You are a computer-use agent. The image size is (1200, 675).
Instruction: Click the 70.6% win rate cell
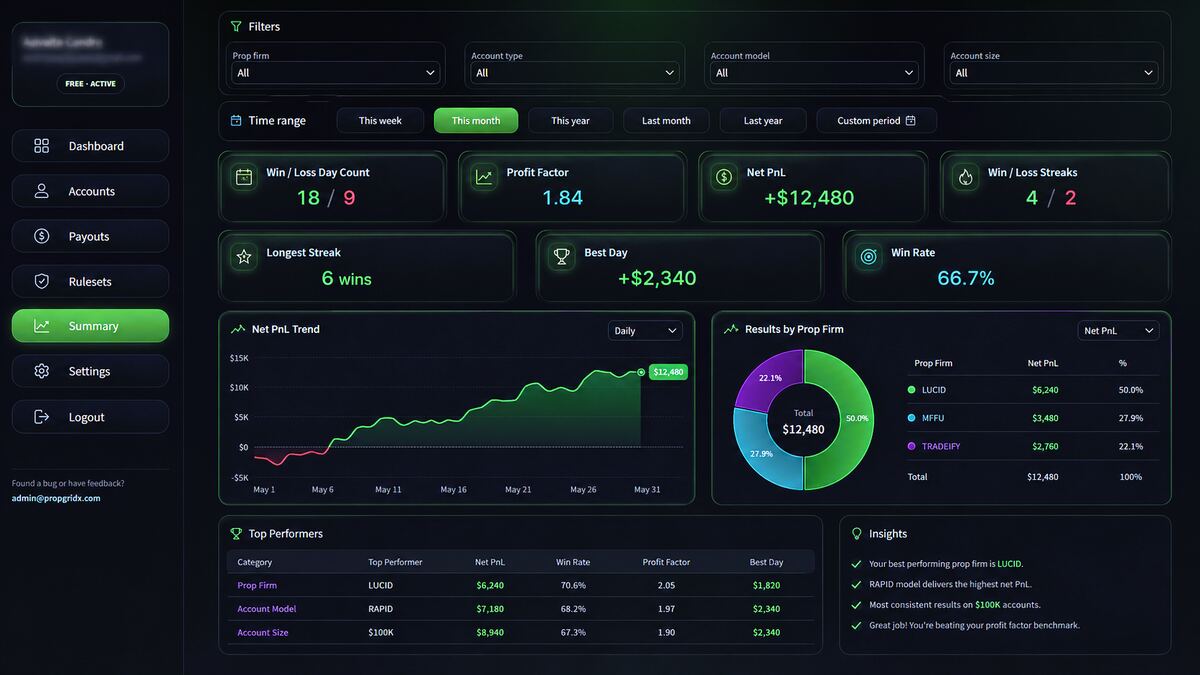[x=573, y=585]
